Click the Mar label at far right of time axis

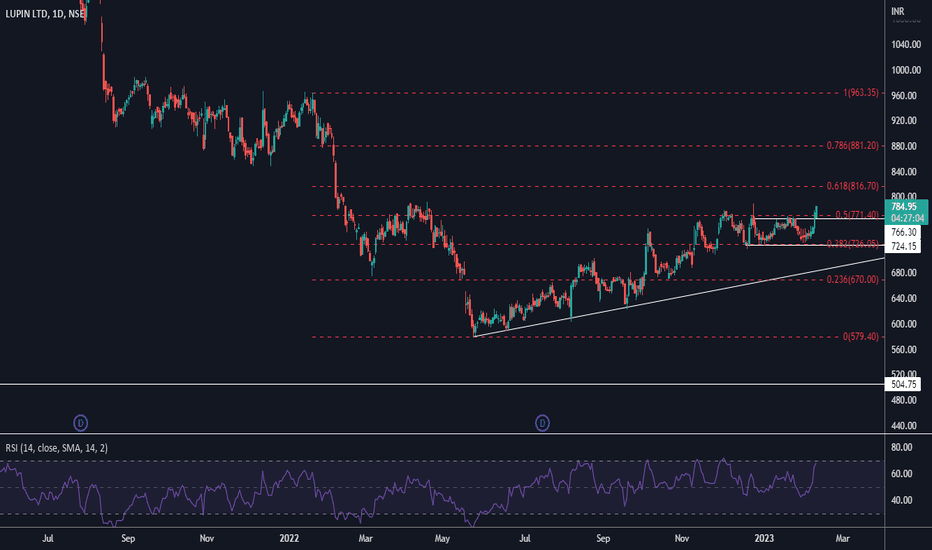[x=842, y=538]
